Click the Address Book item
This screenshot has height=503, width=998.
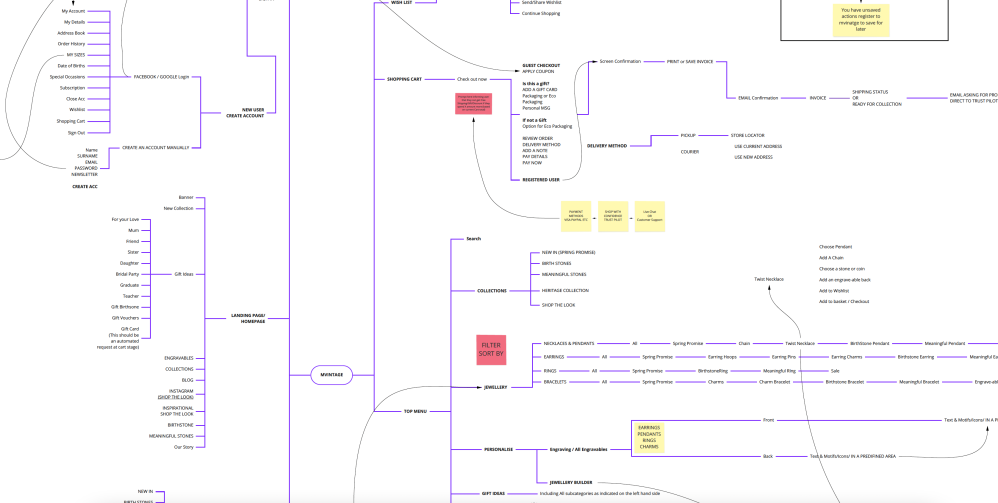click(x=71, y=32)
